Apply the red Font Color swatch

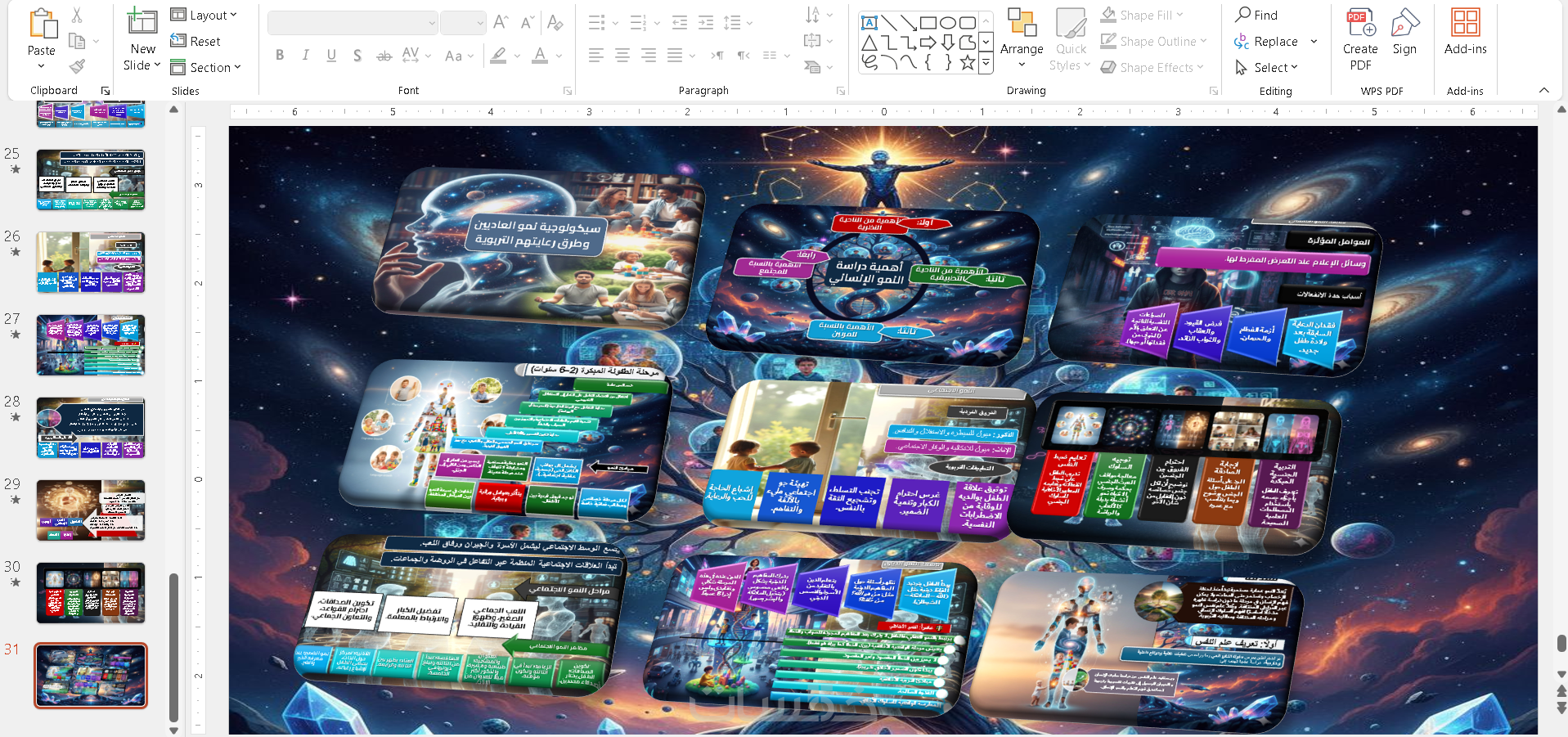pyautogui.click(x=540, y=56)
